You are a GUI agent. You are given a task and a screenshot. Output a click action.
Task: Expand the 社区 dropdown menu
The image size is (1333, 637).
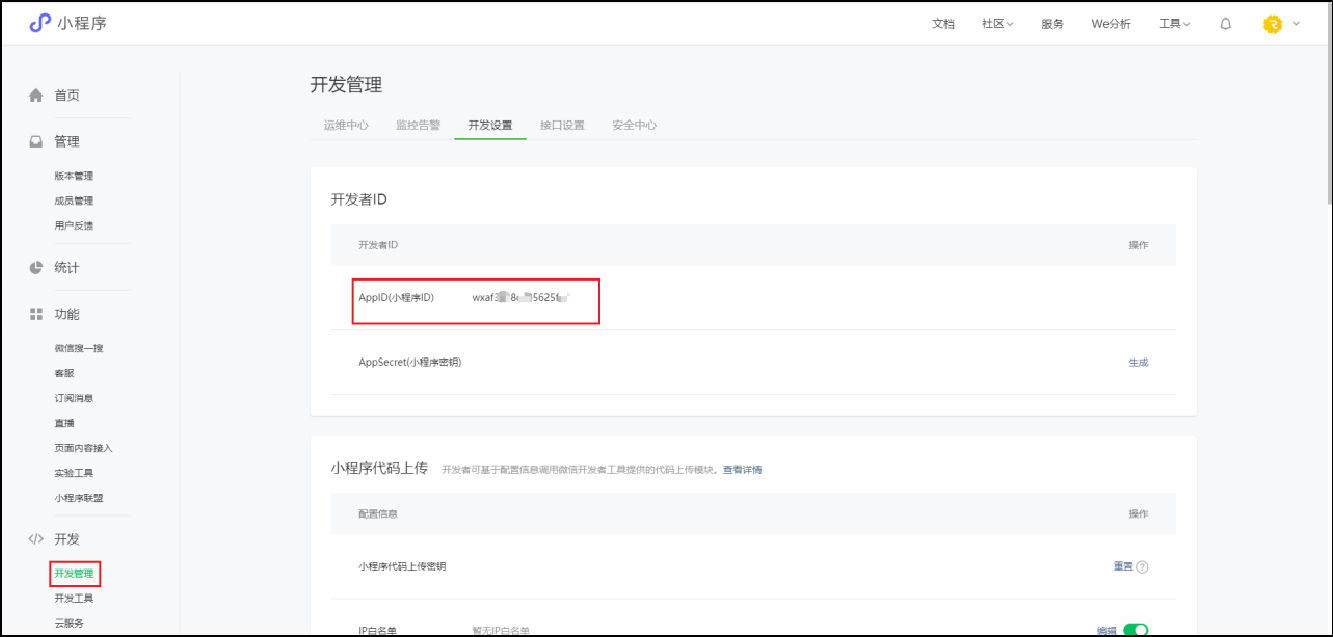pyautogui.click(x=997, y=24)
